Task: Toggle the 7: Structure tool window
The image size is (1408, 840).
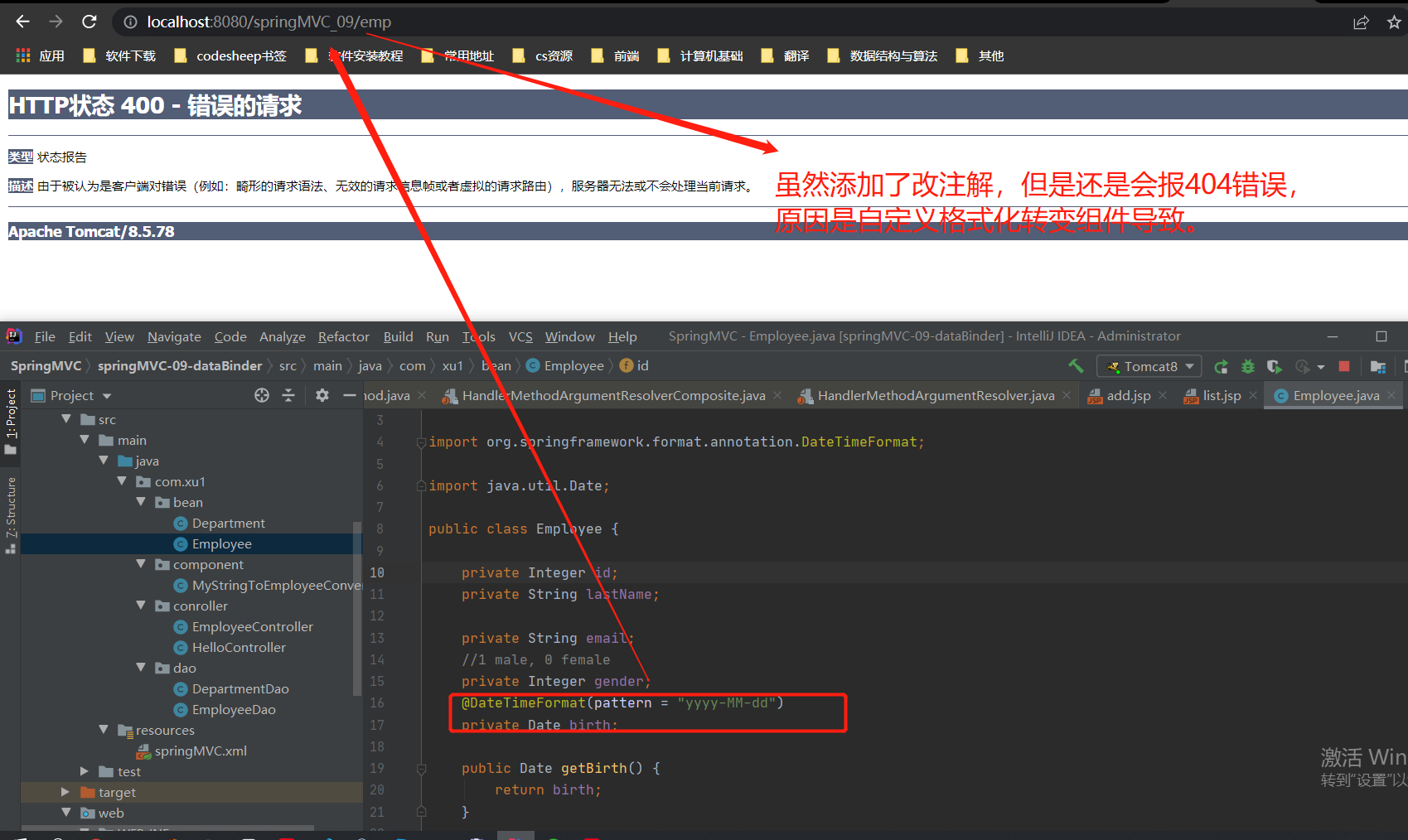Action: tap(11, 515)
